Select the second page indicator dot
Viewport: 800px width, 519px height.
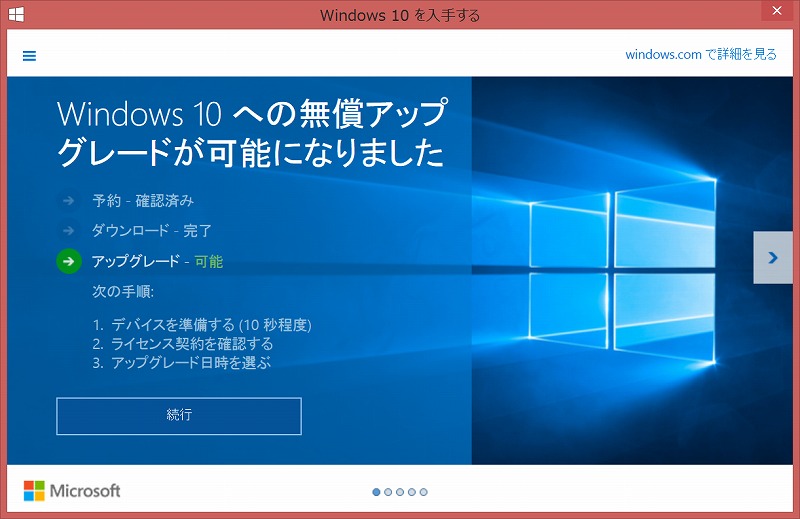pyautogui.click(x=388, y=492)
